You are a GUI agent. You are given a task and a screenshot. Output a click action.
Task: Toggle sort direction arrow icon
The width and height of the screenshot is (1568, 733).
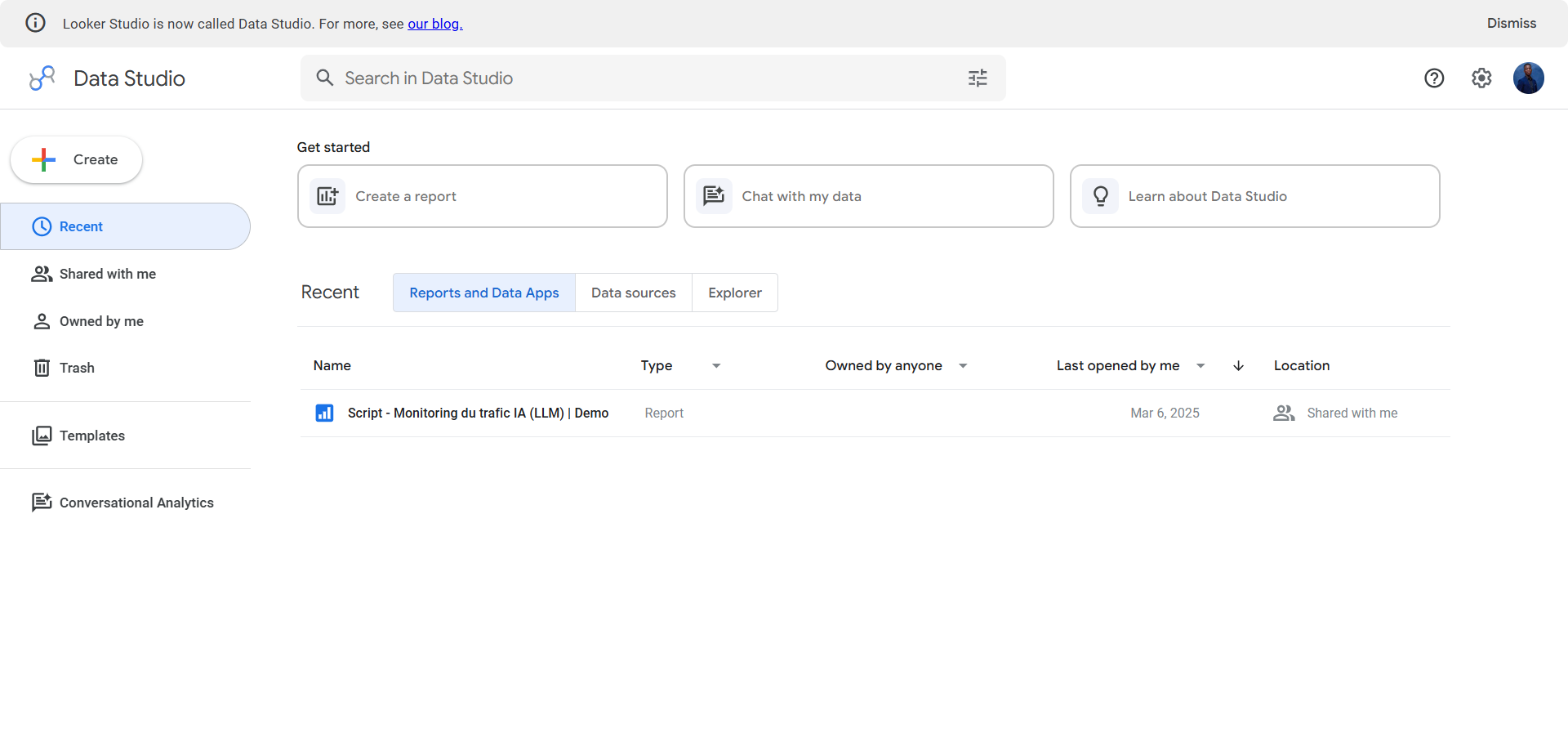point(1238,366)
